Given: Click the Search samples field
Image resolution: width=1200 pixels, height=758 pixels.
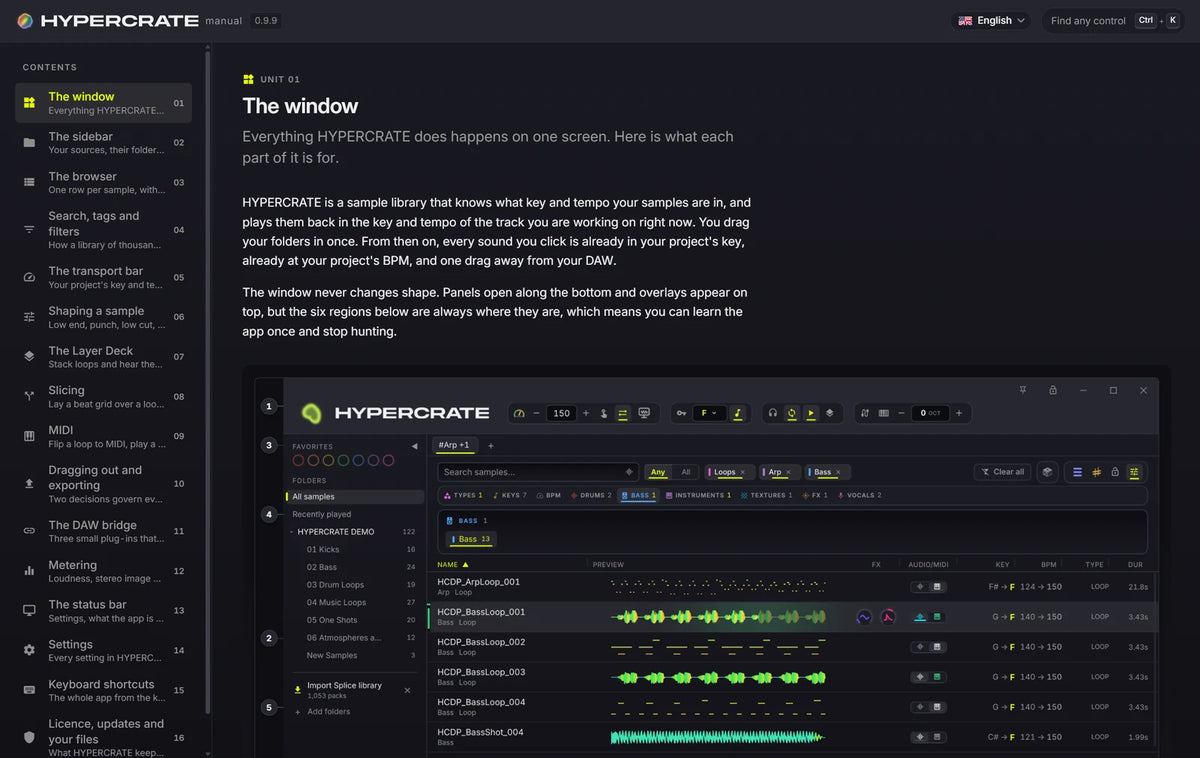Looking at the screenshot, I should point(538,472).
